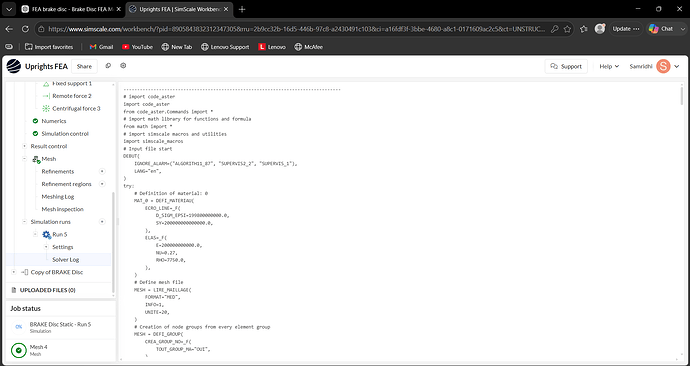The height and width of the screenshot is (366, 690).
Task: Click the Fixed support 1 triangle icon
Action: pos(46,84)
